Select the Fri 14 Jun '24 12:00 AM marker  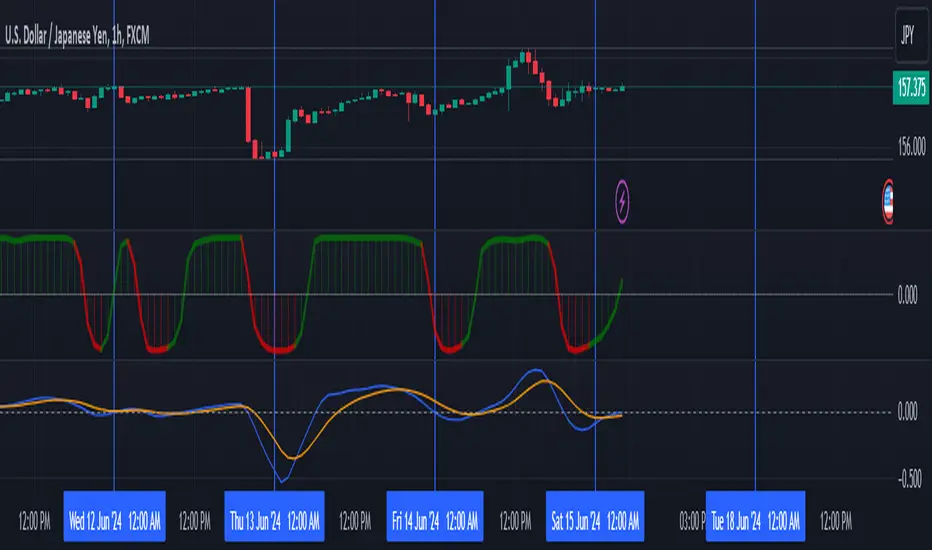[434, 516]
